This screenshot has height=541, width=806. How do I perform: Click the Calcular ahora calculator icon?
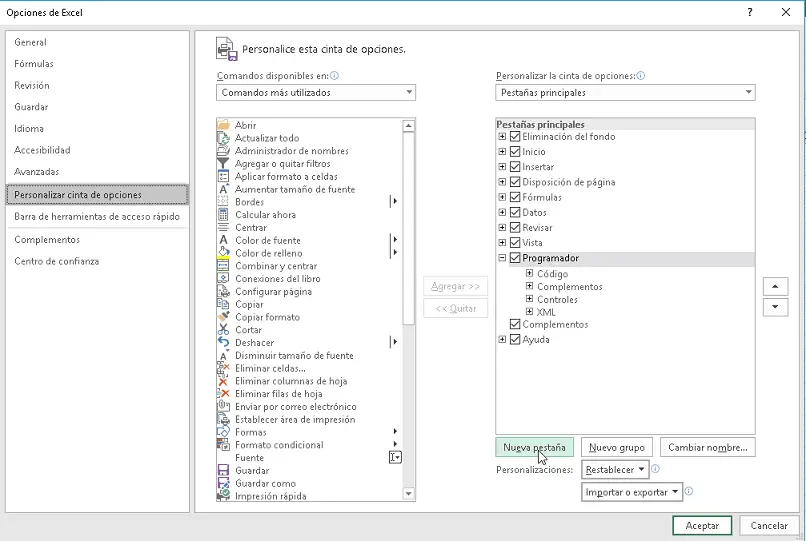point(223,214)
